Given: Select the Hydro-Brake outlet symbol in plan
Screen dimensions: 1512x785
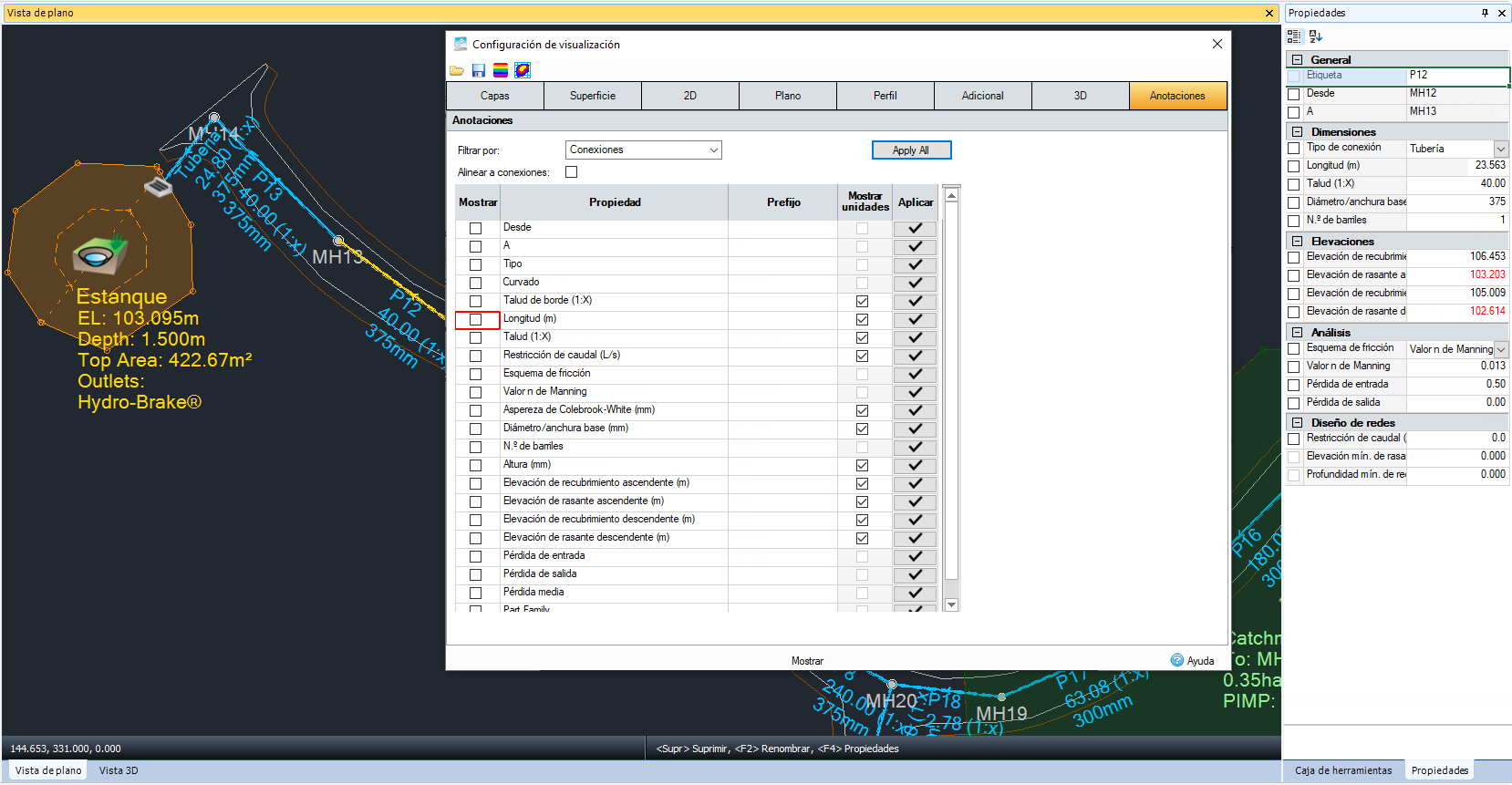Looking at the screenshot, I should 159,187.
